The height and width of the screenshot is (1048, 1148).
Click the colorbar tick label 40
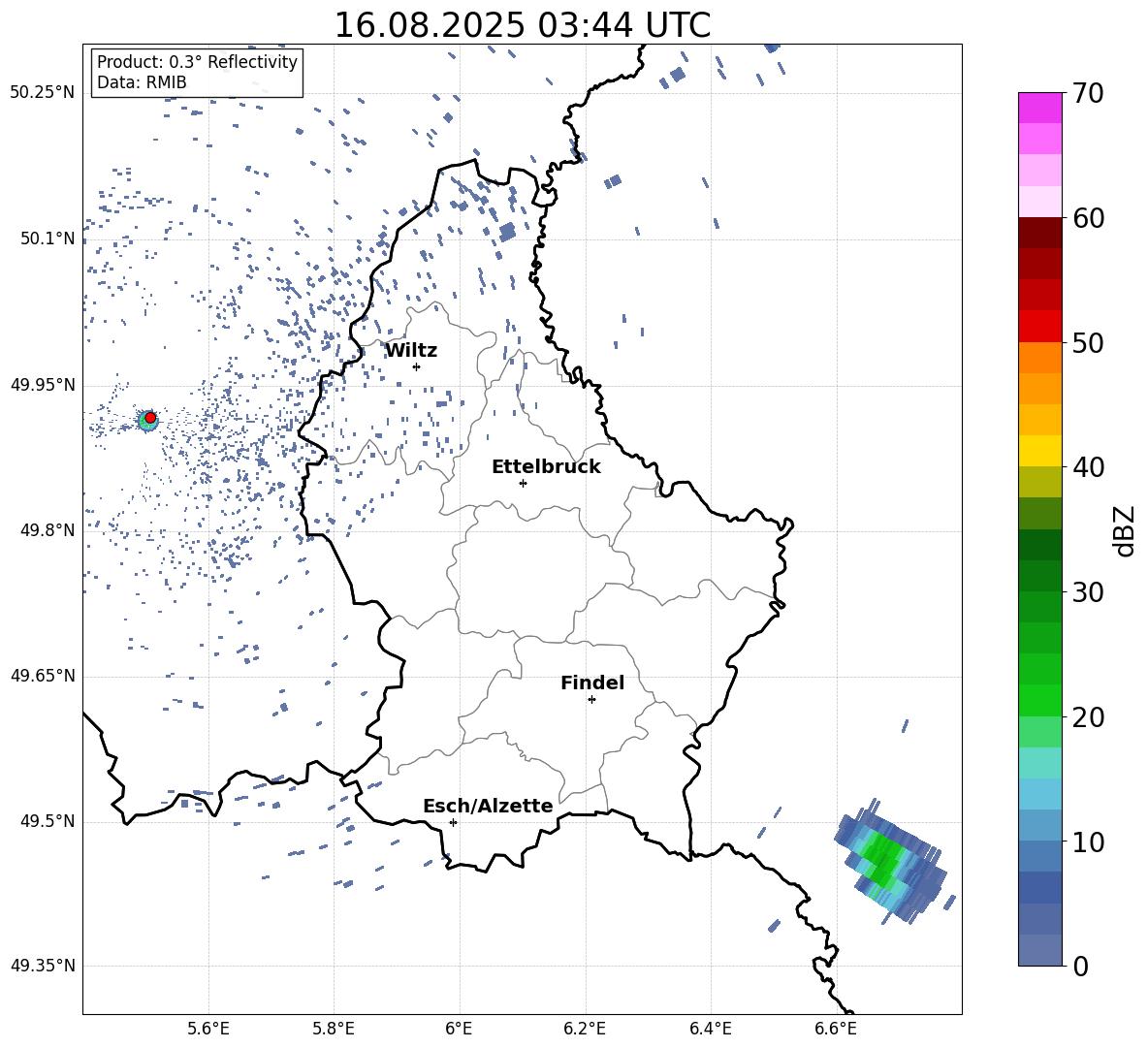point(1088,467)
